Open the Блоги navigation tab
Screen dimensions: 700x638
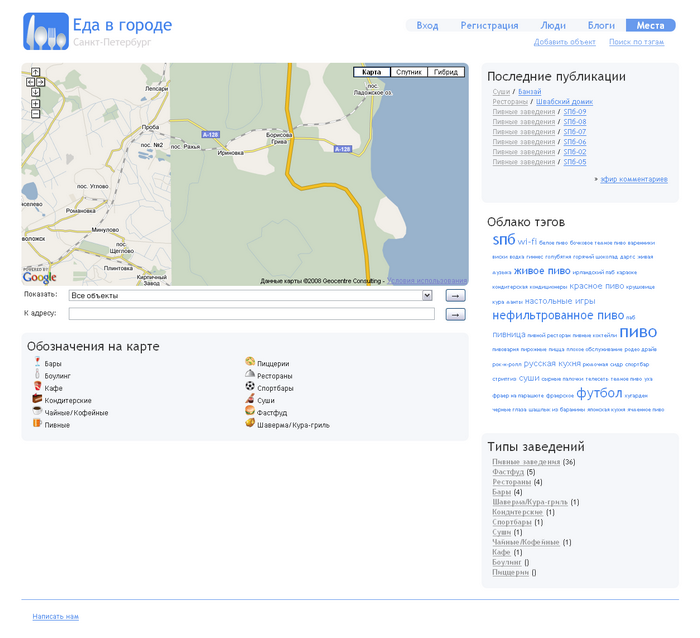click(x=601, y=25)
